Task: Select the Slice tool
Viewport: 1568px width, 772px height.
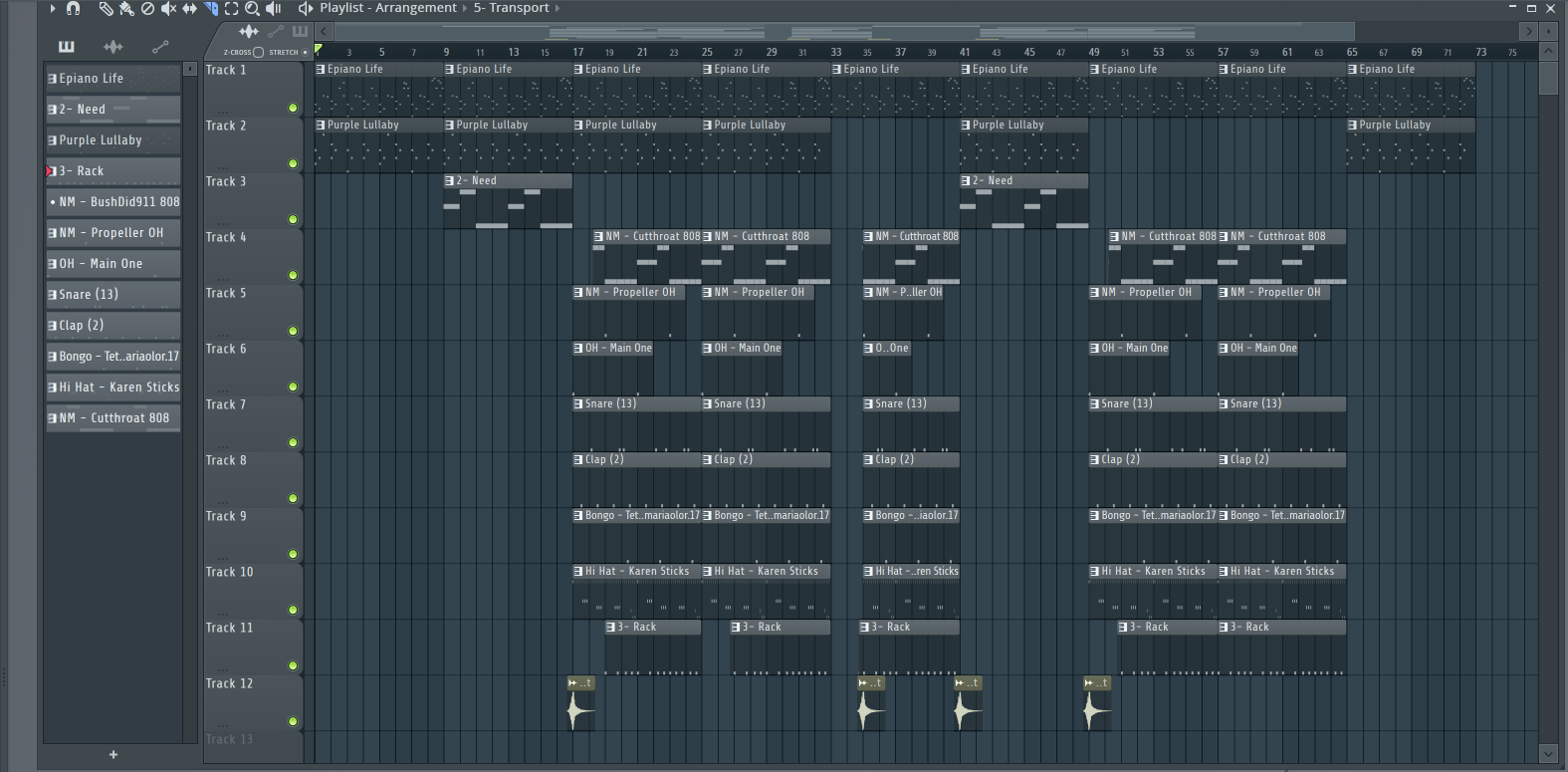Action: point(210,8)
